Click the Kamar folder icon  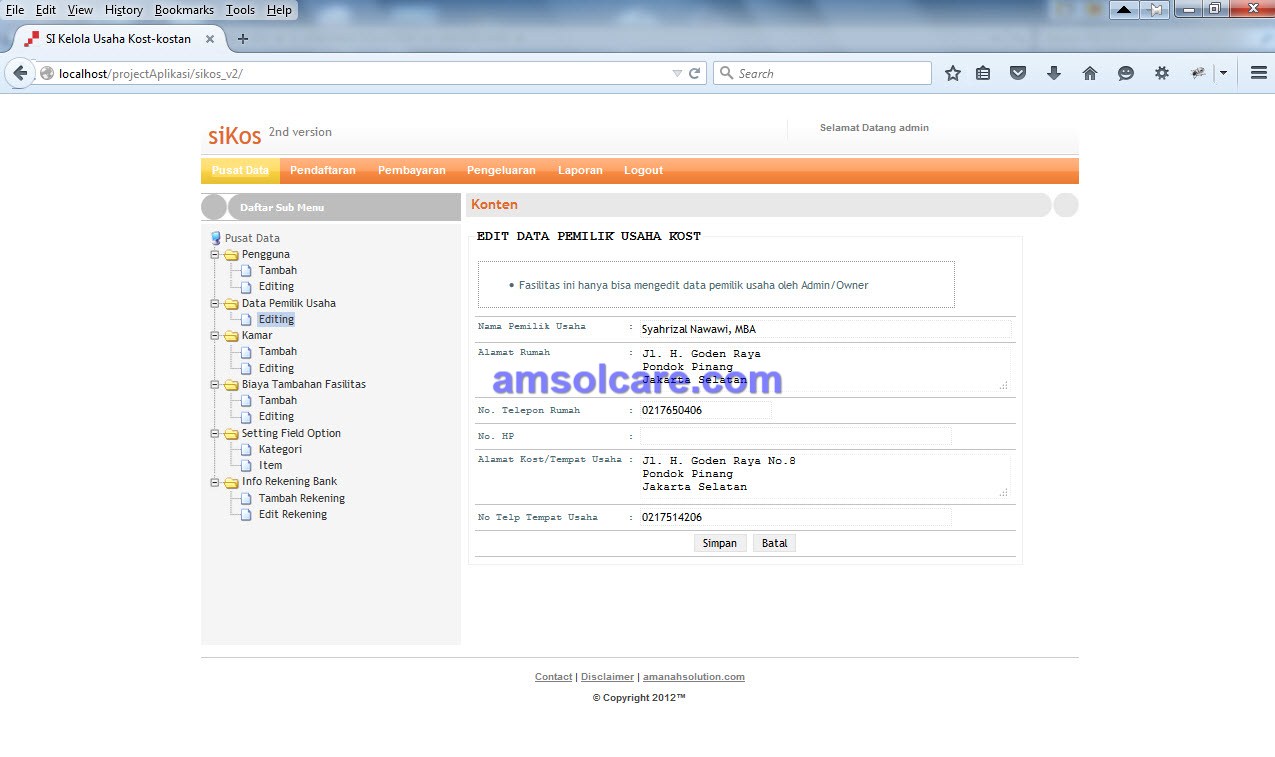pos(231,335)
